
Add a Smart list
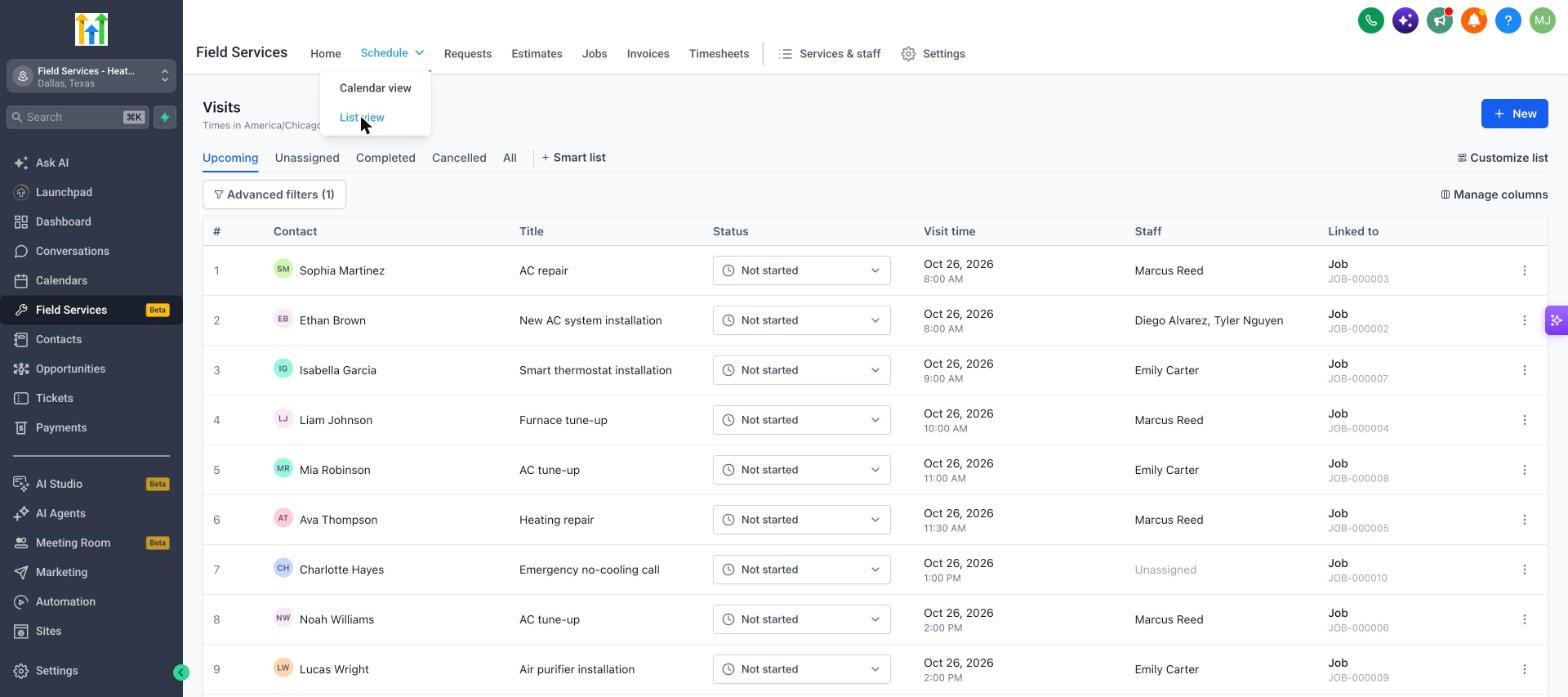(x=573, y=158)
